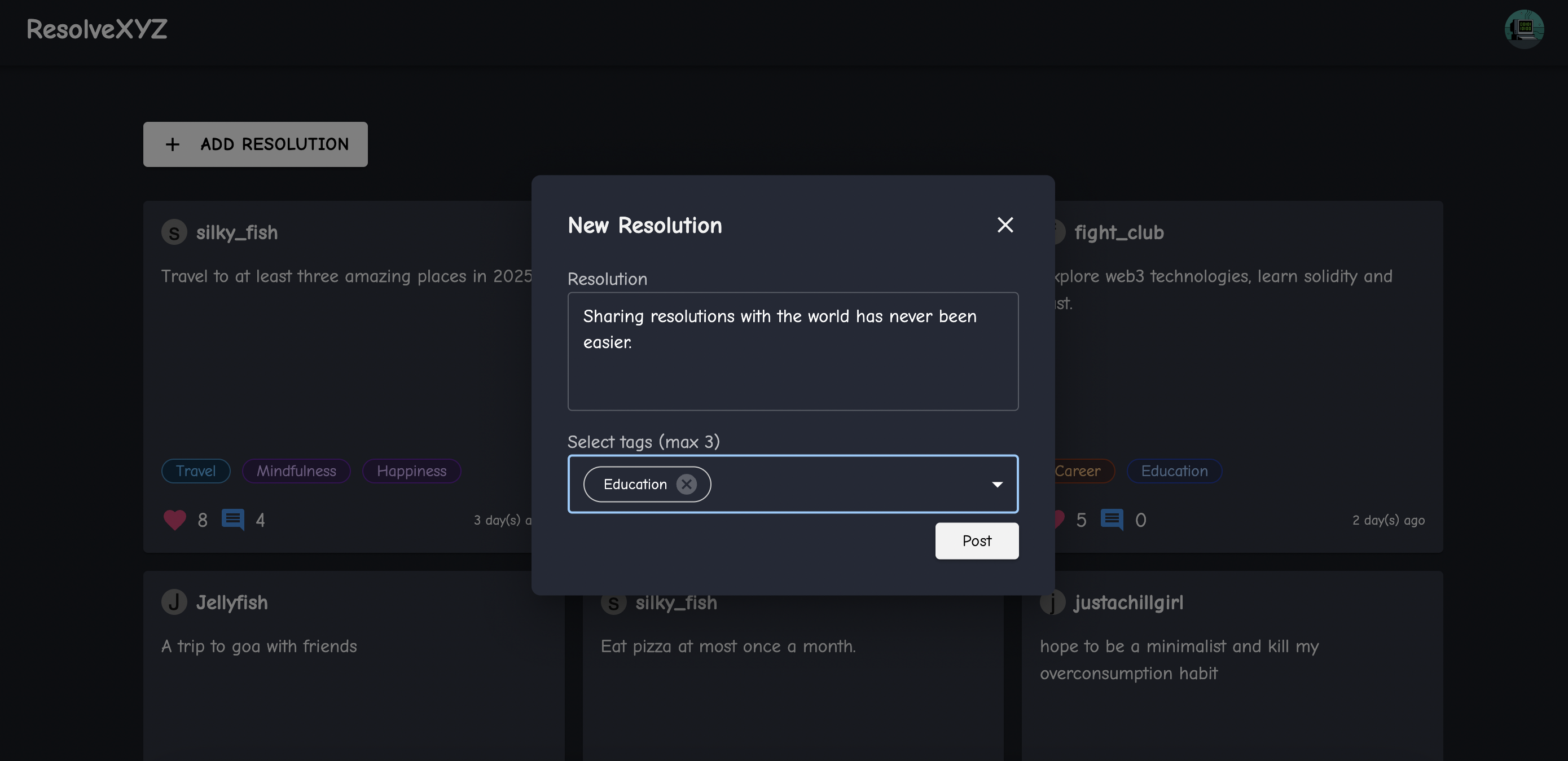This screenshot has width=1568, height=761.
Task: Click the plus icon in Add Resolution
Action: 172,144
